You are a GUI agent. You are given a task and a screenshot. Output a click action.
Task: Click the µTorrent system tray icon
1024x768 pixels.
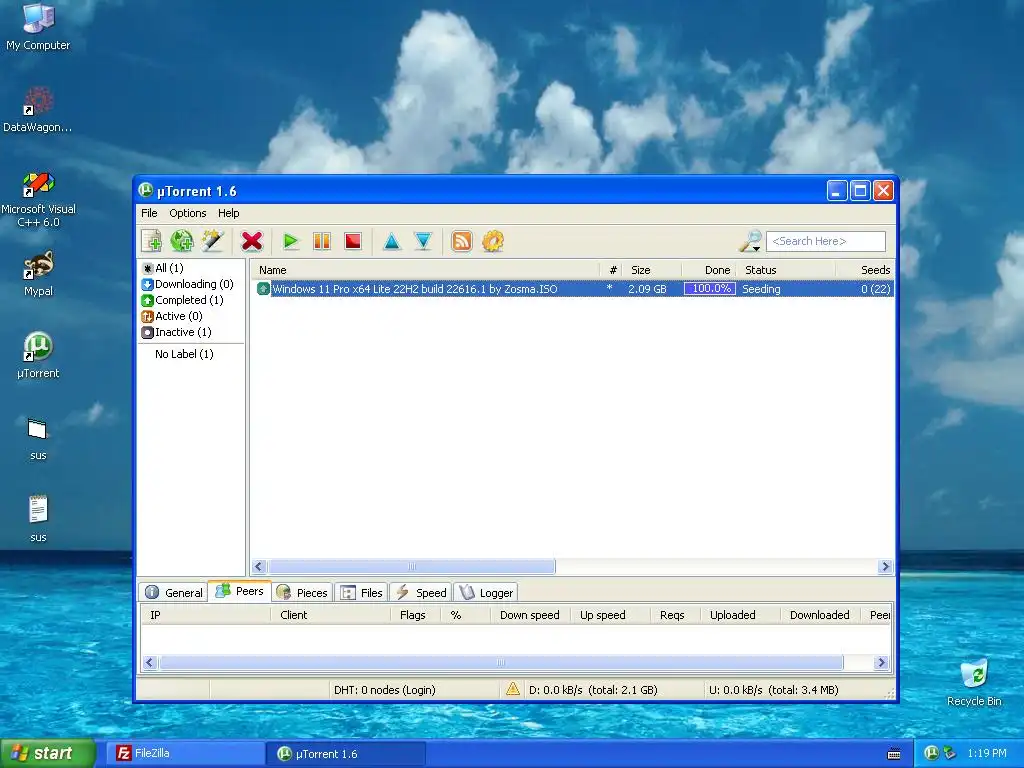click(932, 753)
